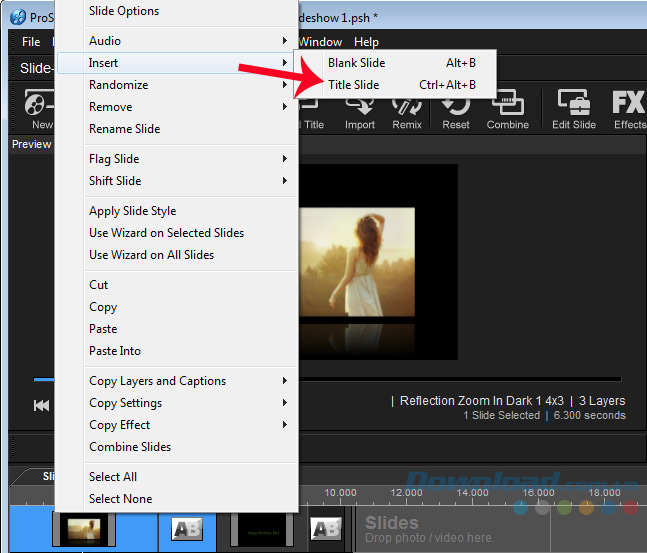Insert a Title Slide
Screen dimensions: 647x553
[395, 85]
